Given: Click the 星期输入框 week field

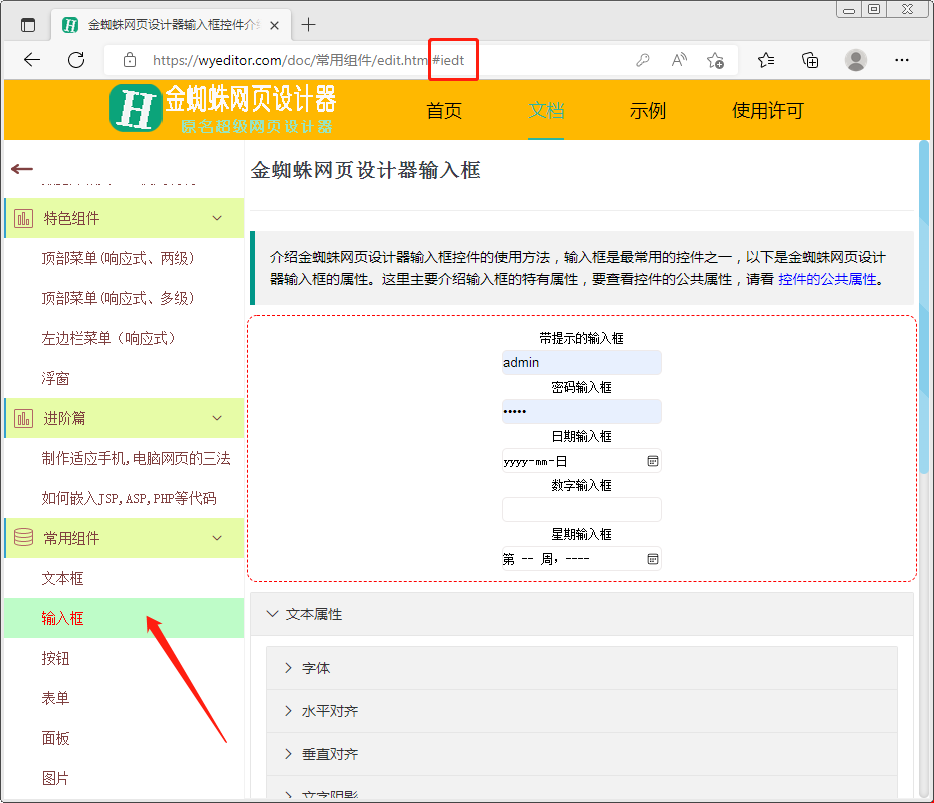Looking at the screenshot, I should pyautogui.click(x=581, y=559).
